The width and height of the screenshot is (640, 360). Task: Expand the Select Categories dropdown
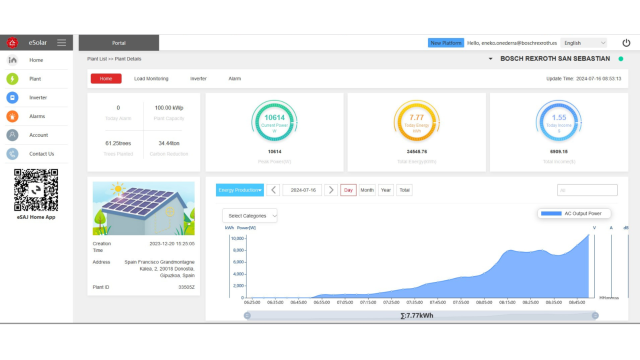[x=250, y=216]
